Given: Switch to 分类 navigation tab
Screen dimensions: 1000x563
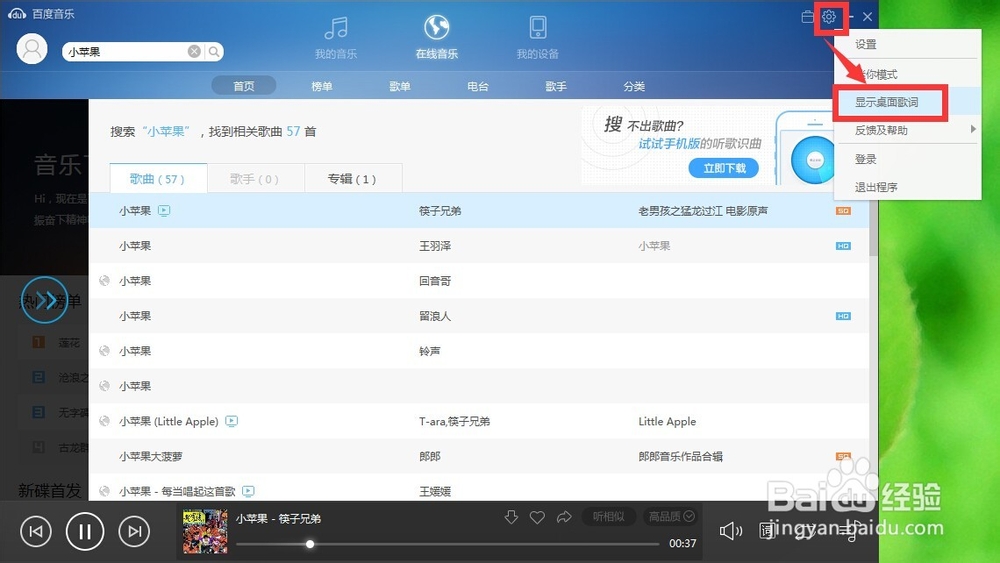Looking at the screenshot, I should (634, 86).
